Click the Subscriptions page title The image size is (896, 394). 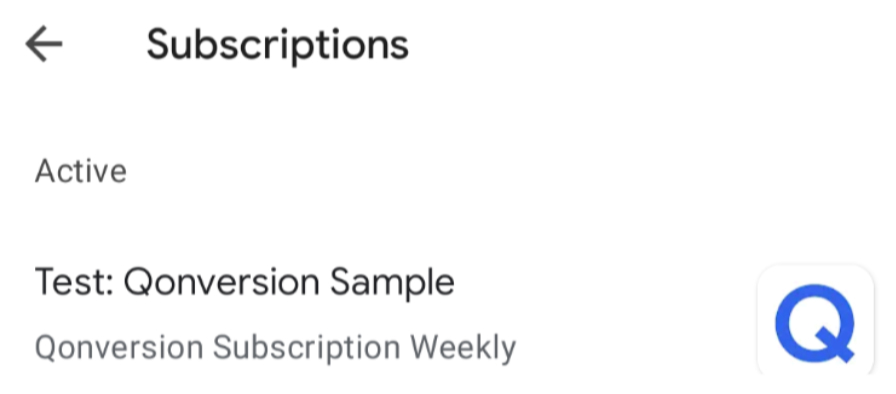[x=278, y=45]
